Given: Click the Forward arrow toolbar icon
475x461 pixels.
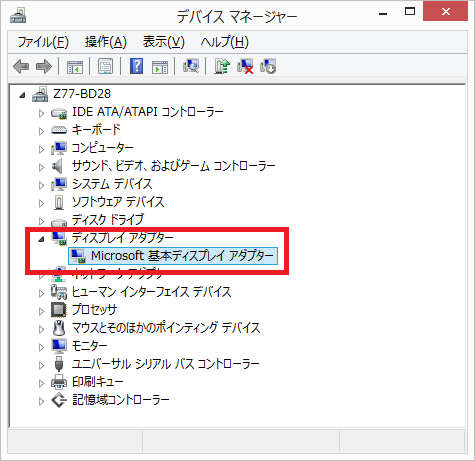Looking at the screenshot, I should coord(44,66).
